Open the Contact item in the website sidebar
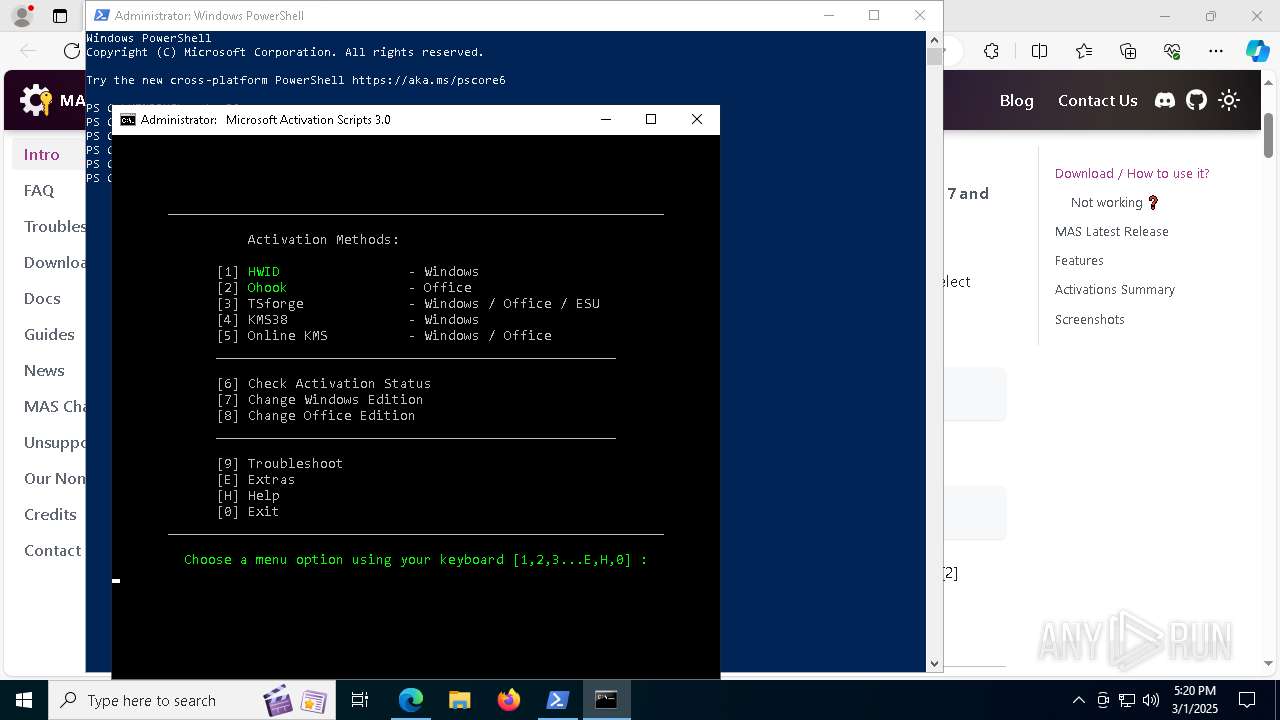The image size is (1280, 720). (52, 550)
